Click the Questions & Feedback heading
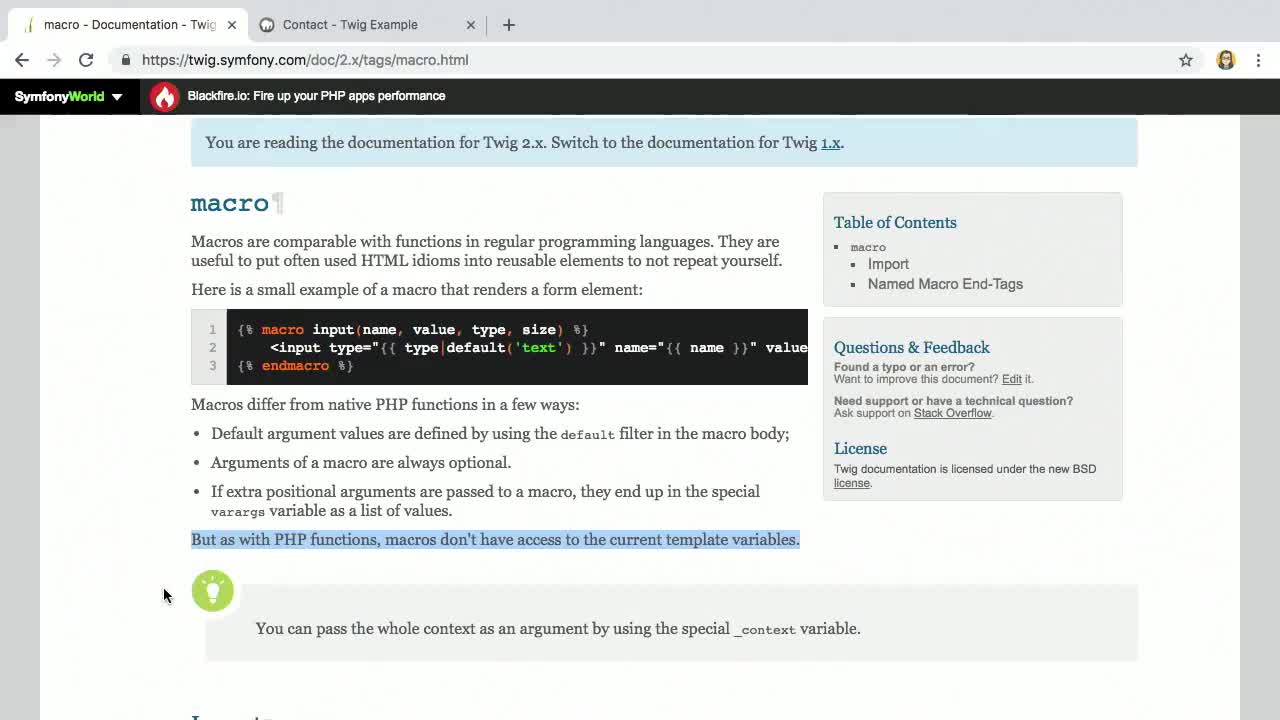This screenshot has width=1280, height=720. (x=912, y=347)
